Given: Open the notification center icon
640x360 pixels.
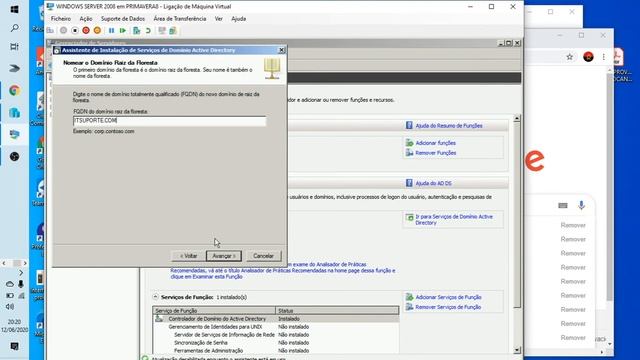Looking at the screenshot, I should pos(14,347).
